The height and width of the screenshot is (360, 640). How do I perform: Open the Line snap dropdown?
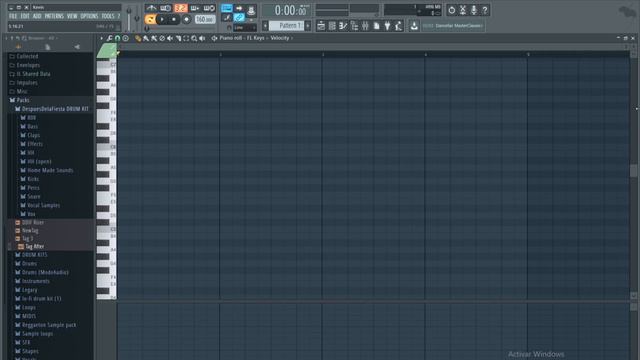coord(245,28)
